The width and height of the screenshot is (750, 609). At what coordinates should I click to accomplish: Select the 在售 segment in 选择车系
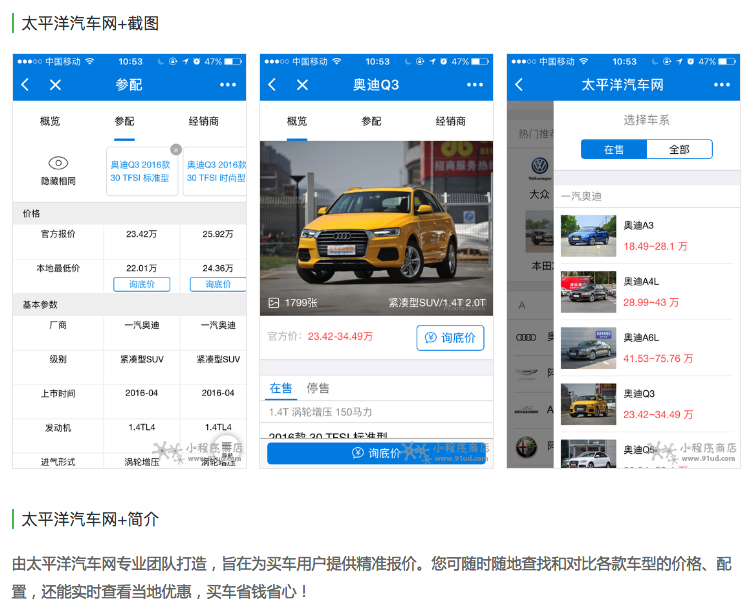(x=614, y=149)
